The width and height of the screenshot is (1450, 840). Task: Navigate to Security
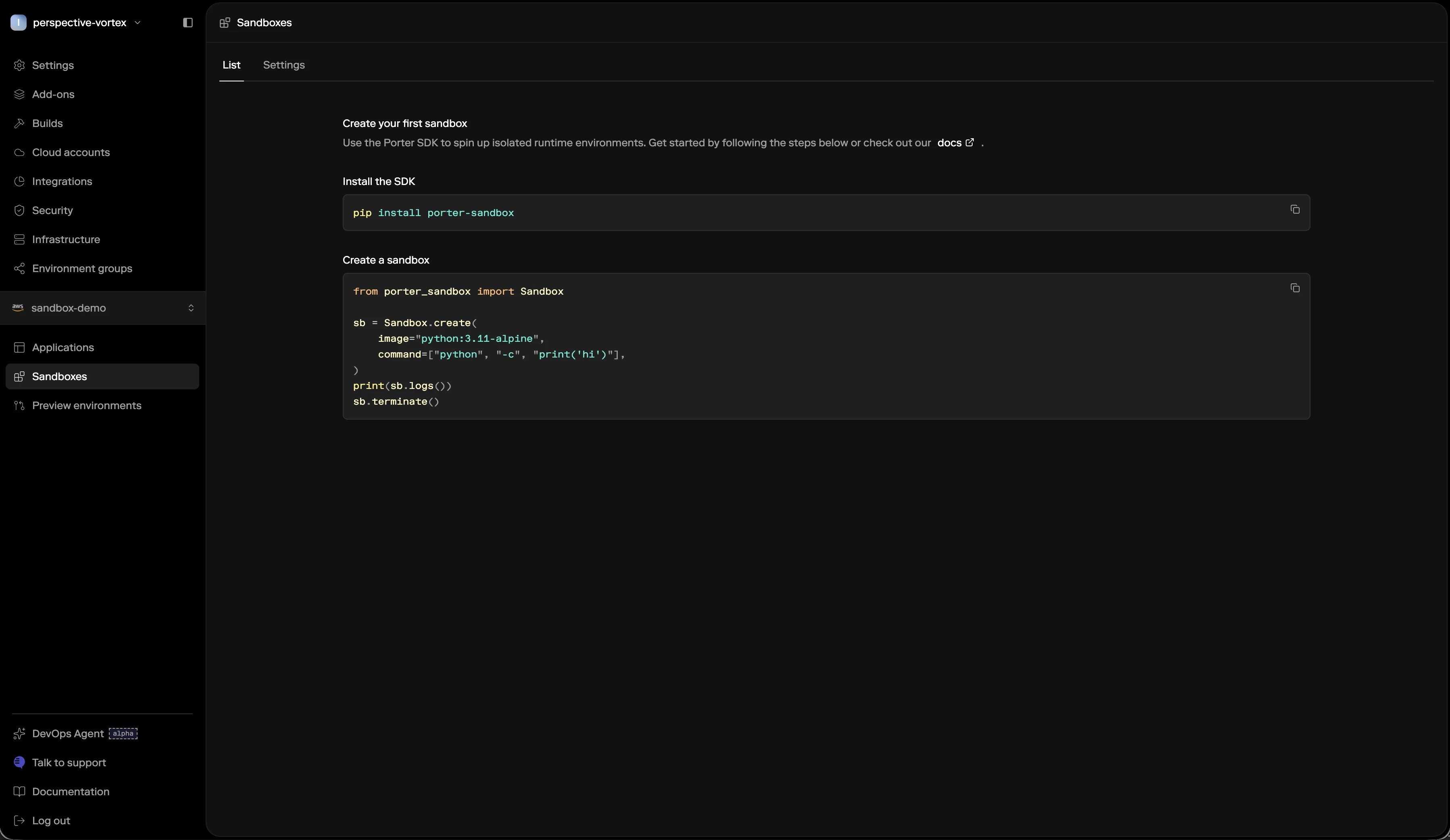click(102, 210)
